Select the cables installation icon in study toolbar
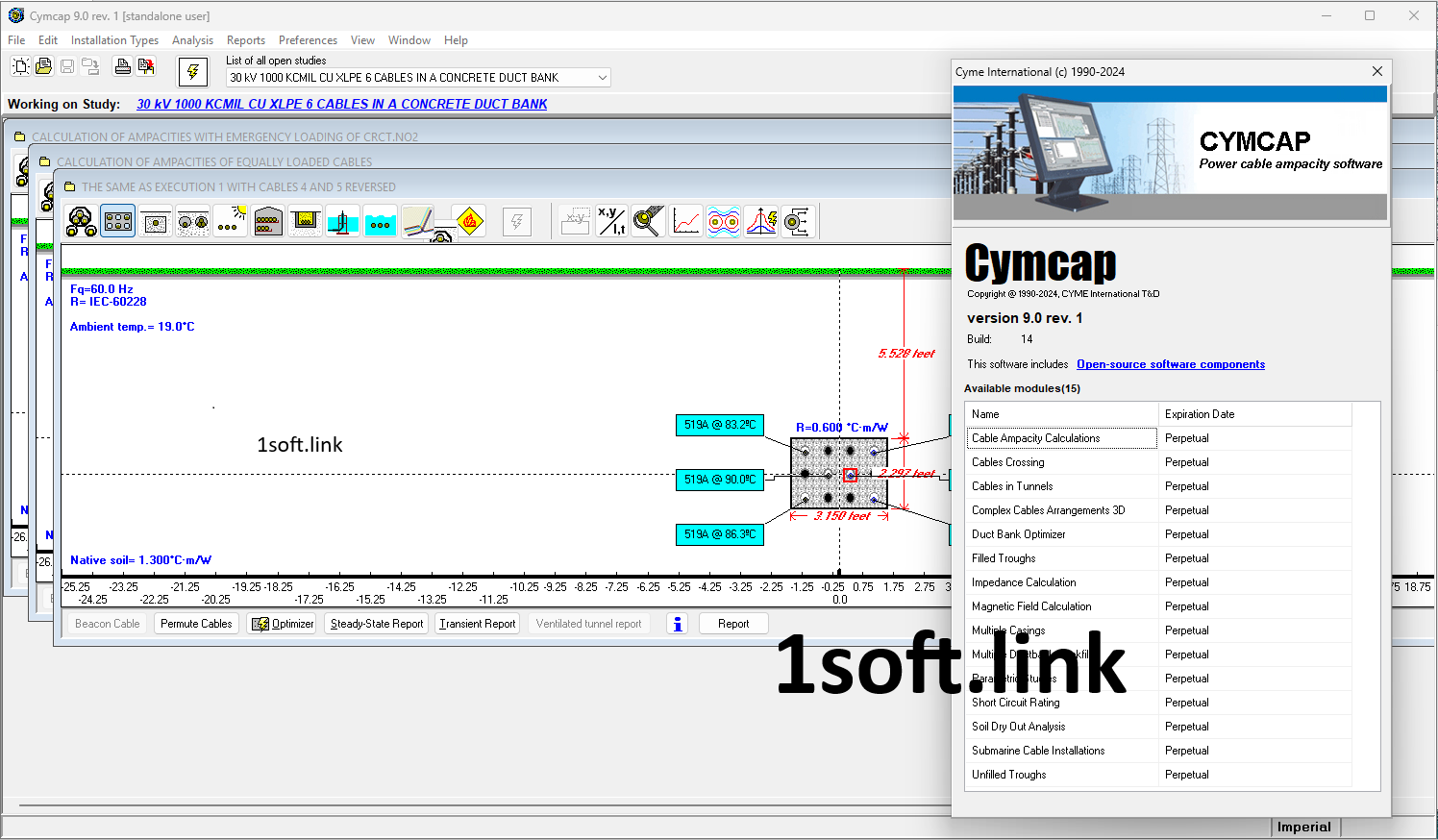Viewport: 1438px width, 840px height. click(81, 222)
